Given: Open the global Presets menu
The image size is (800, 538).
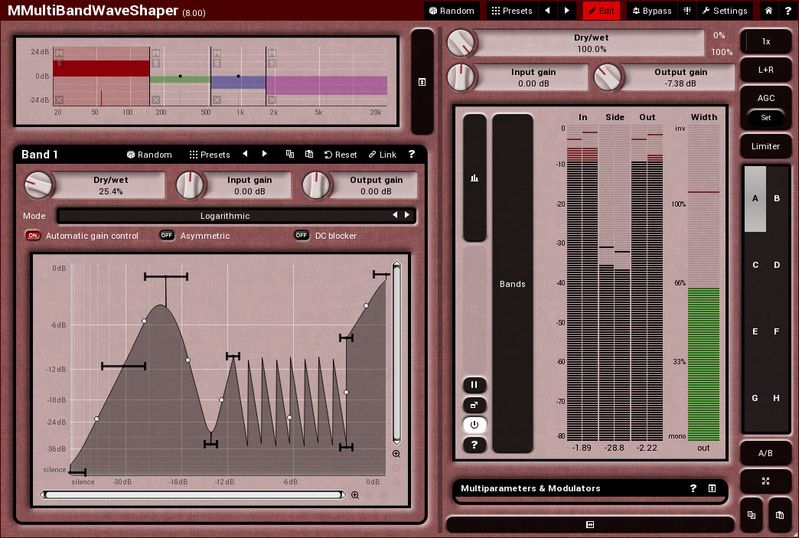Looking at the screenshot, I should click(512, 11).
